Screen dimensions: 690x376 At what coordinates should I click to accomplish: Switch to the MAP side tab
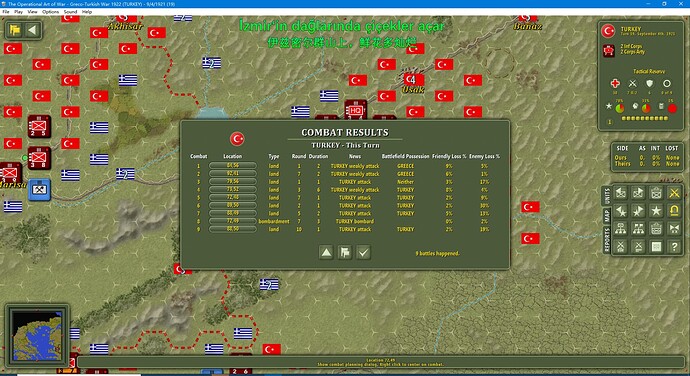607,216
